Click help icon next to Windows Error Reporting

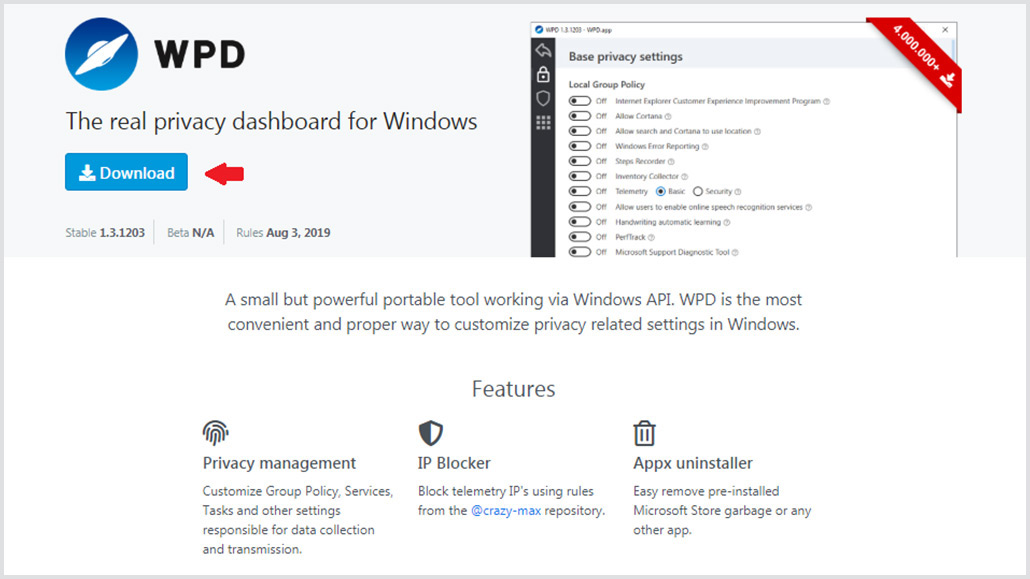pyautogui.click(x=705, y=147)
